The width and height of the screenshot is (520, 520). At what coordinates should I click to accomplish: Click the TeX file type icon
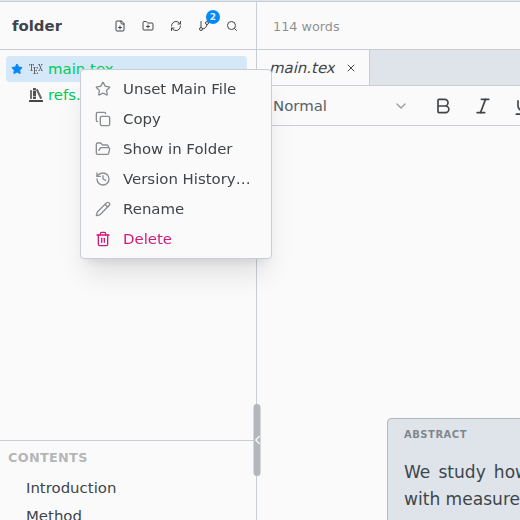[x=36, y=69]
